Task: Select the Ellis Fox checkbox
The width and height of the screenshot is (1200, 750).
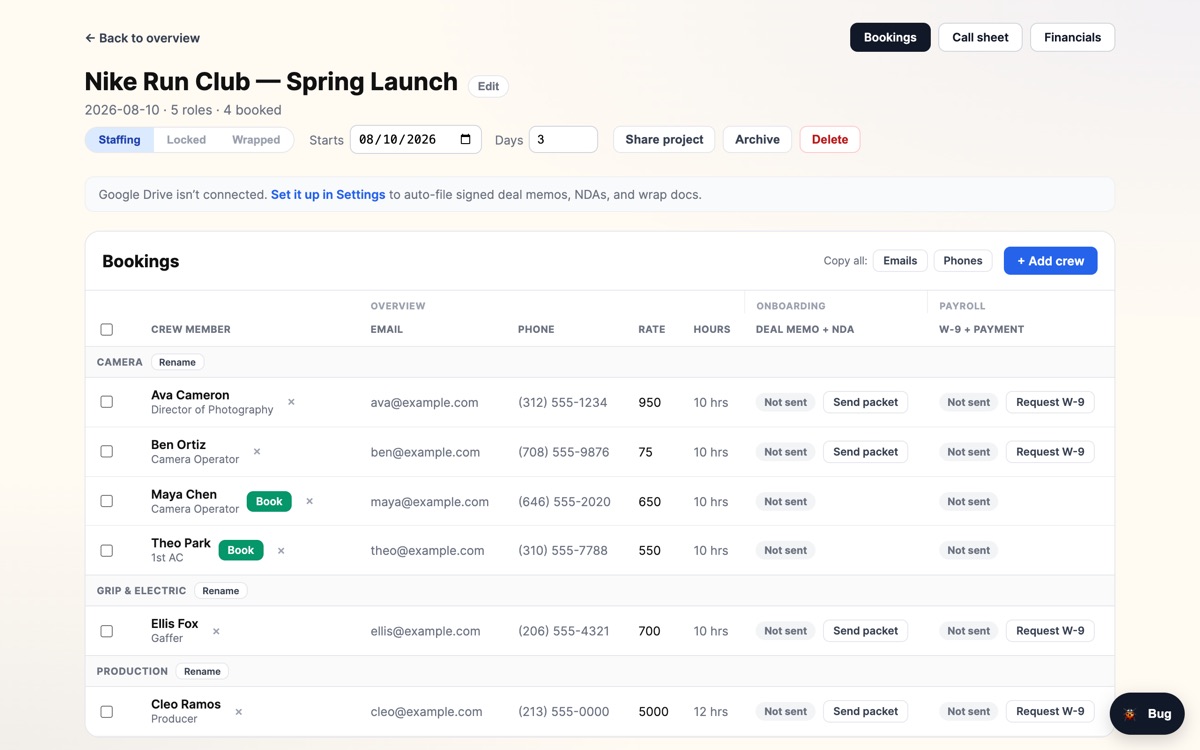Action: point(107,631)
